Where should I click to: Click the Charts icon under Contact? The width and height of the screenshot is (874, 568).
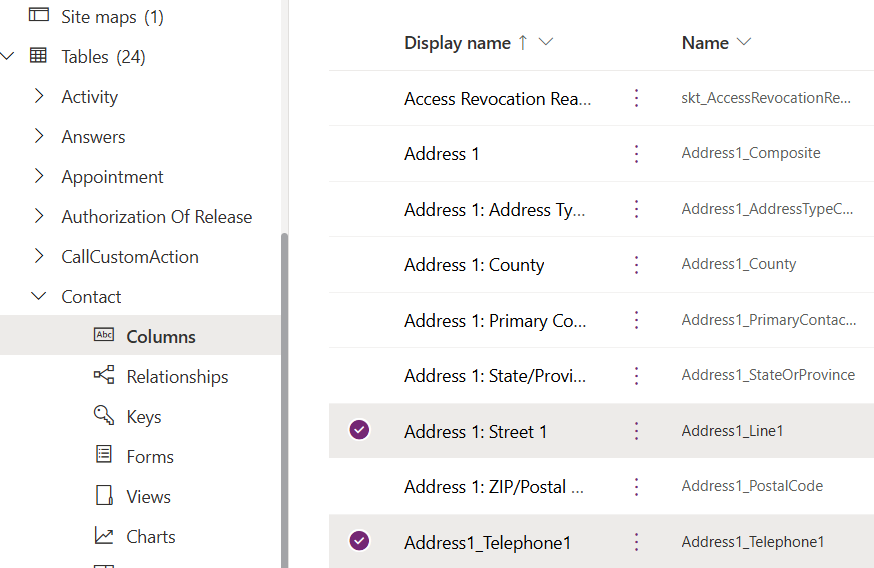click(x=104, y=536)
